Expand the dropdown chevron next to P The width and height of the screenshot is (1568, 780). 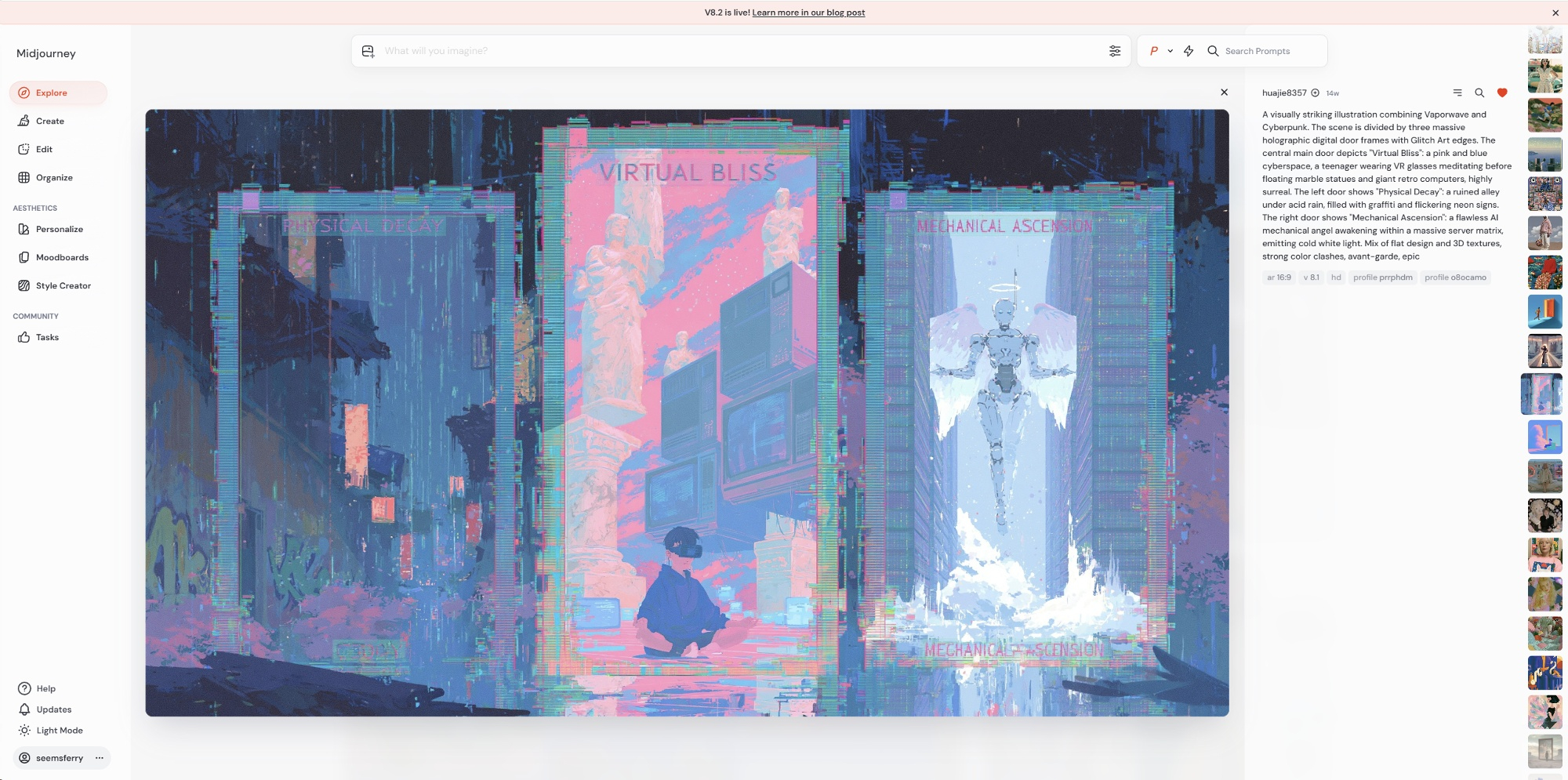[x=1170, y=51]
